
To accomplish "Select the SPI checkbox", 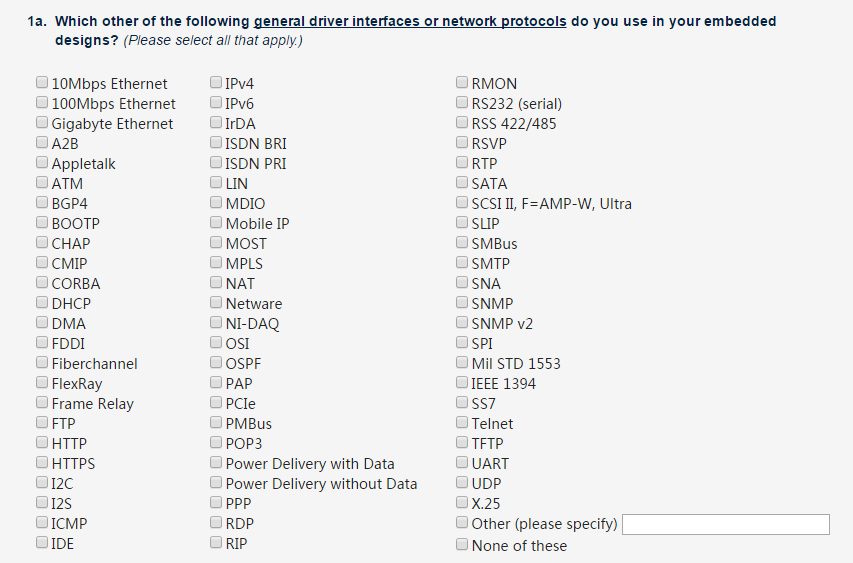I will pos(462,342).
